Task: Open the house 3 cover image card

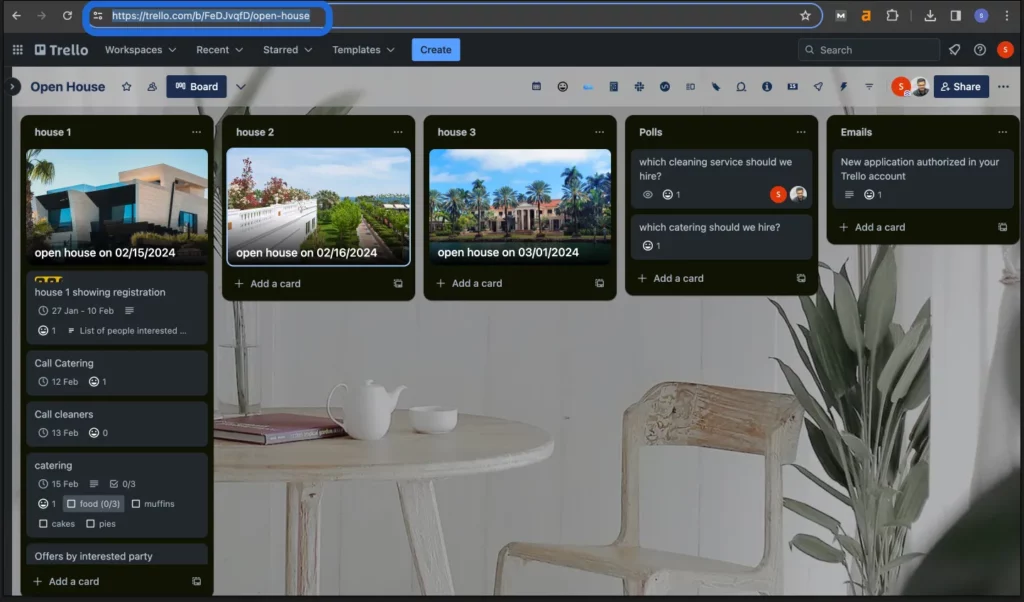Action: (520, 206)
